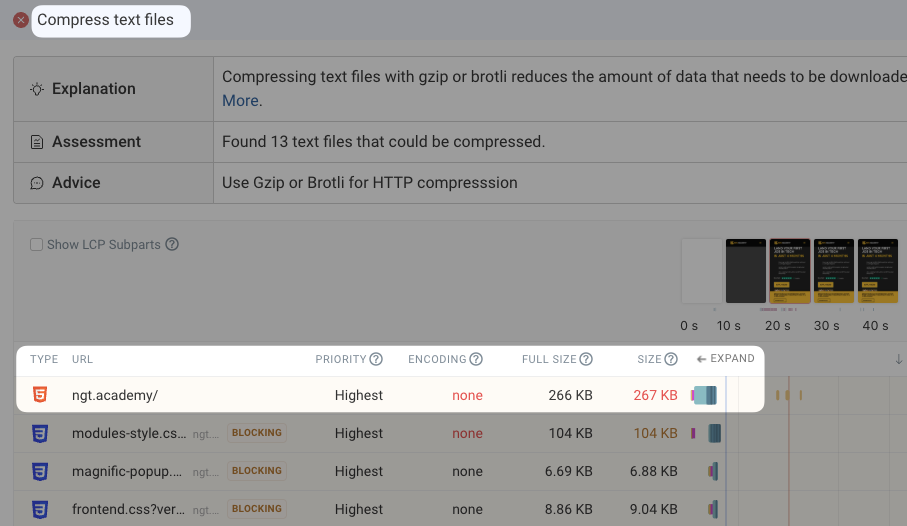Select CSS icon of frontend.css row
Viewport: 907px width, 526px height.
[x=40, y=509]
